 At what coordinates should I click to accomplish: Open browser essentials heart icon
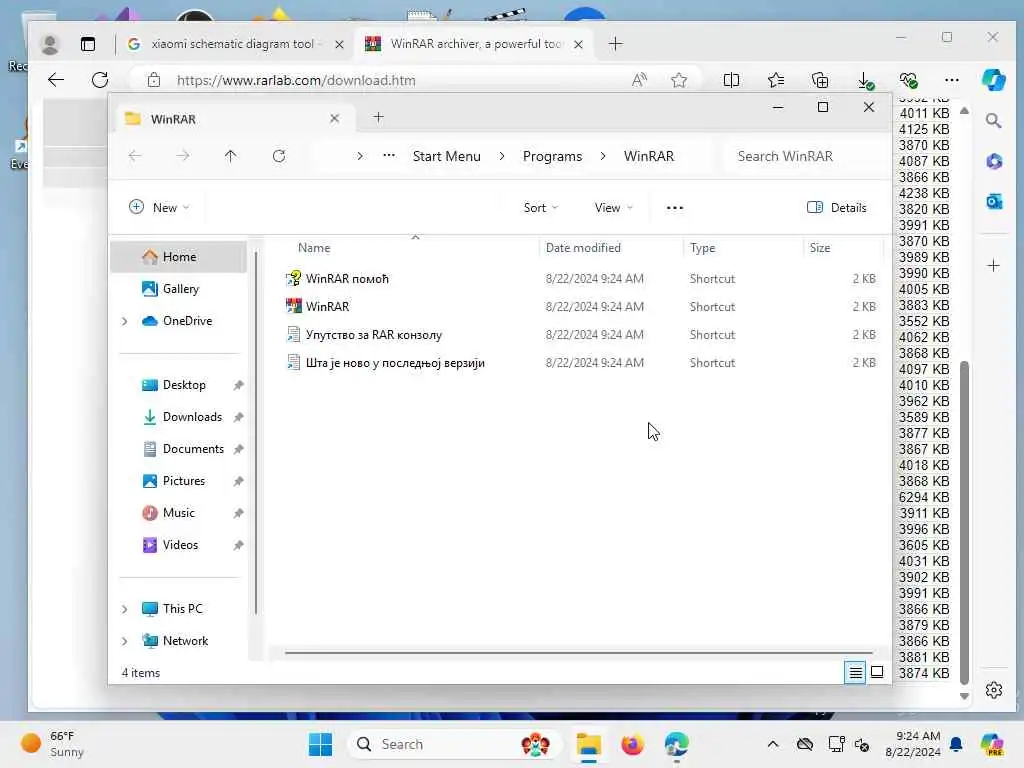pos(908,80)
